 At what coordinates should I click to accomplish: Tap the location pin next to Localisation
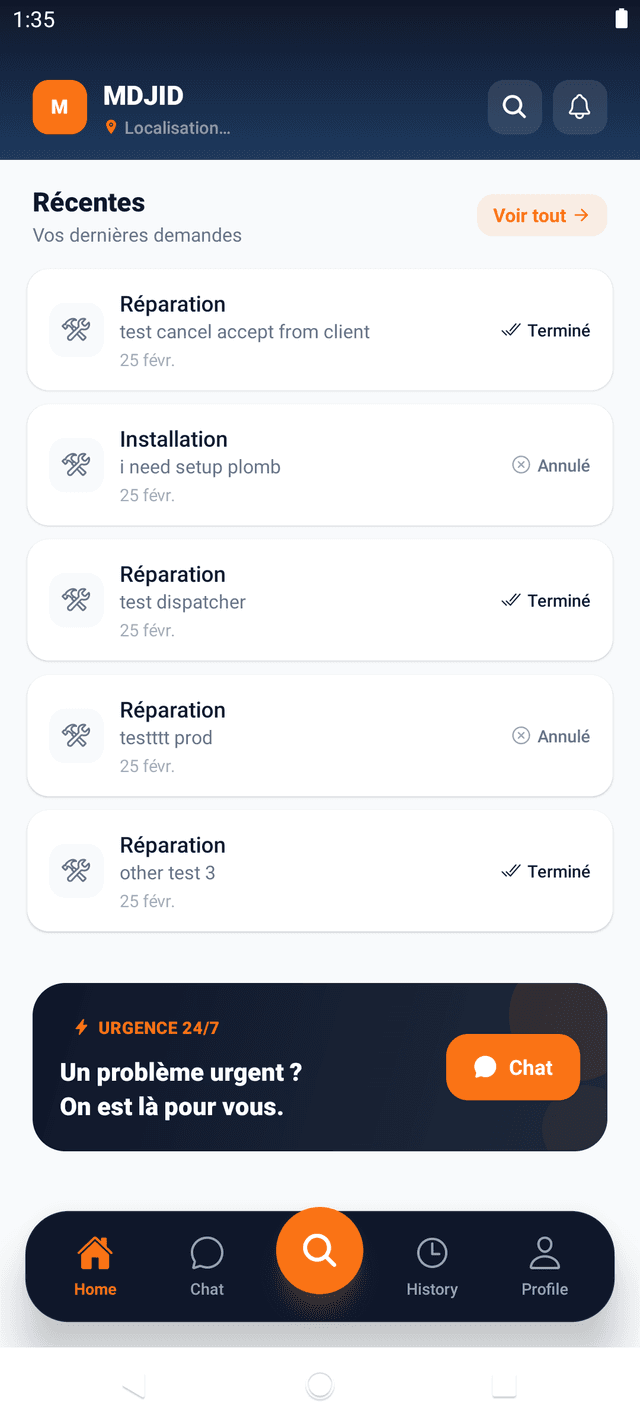[111, 128]
